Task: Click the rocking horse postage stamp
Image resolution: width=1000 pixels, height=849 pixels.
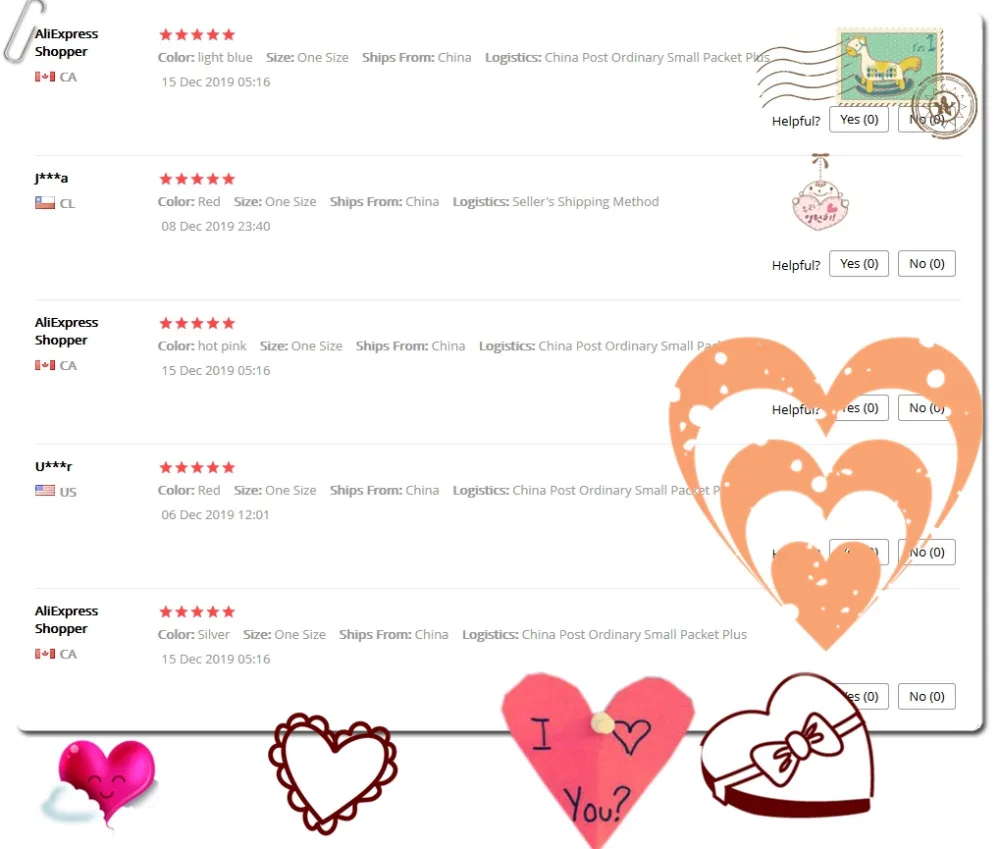Action: click(x=890, y=66)
